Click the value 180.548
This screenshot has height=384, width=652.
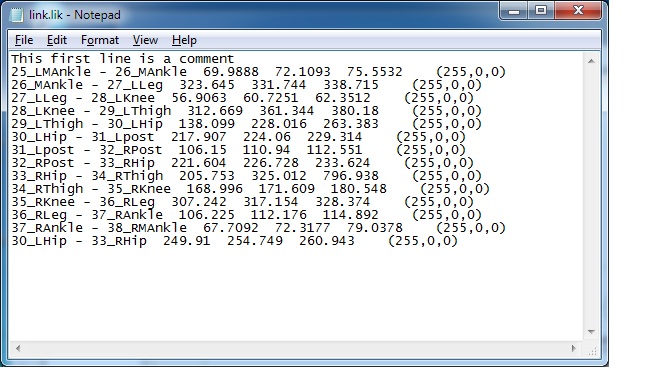click(358, 188)
